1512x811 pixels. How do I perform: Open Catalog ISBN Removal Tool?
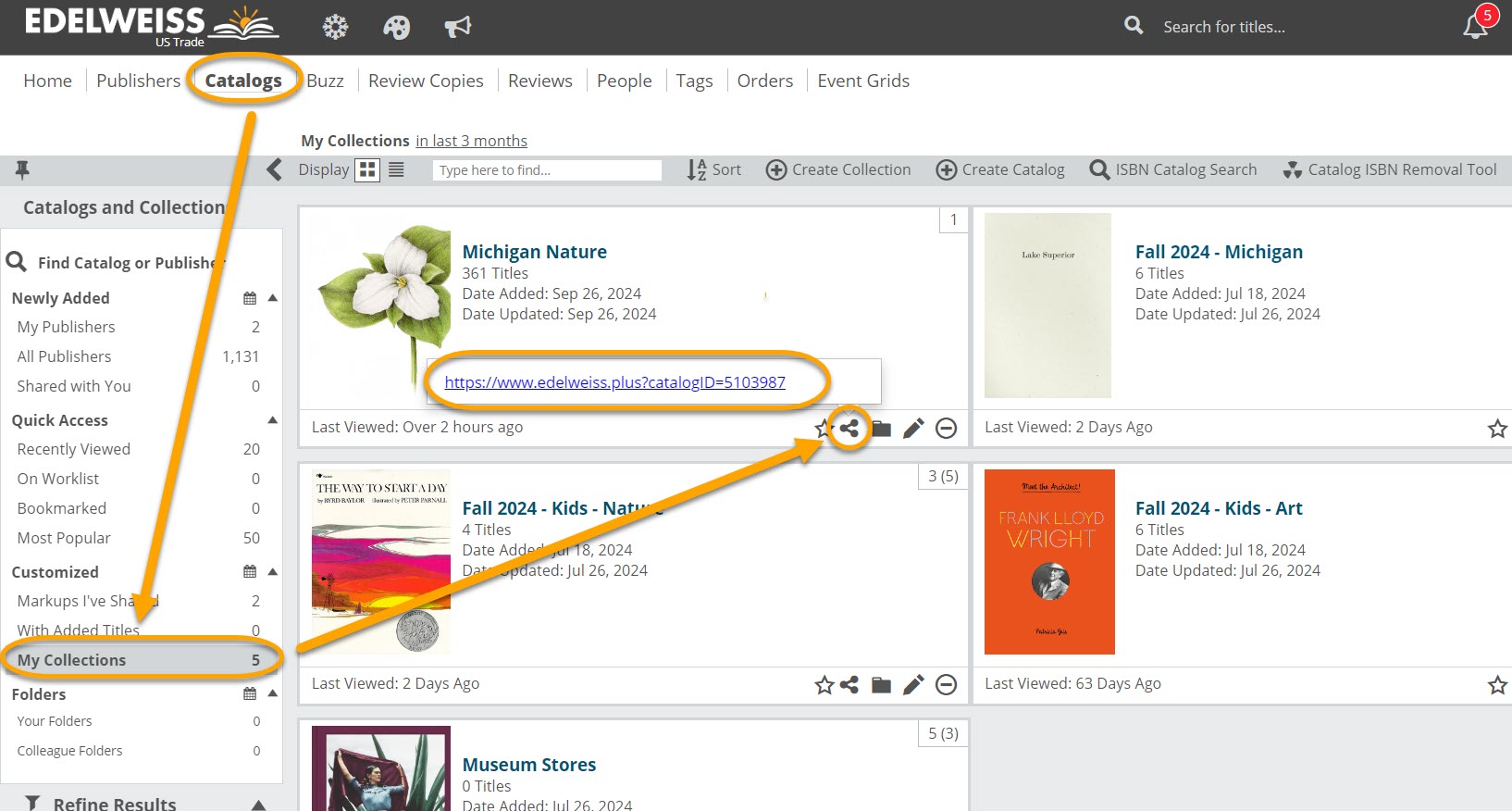(1390, 169)
